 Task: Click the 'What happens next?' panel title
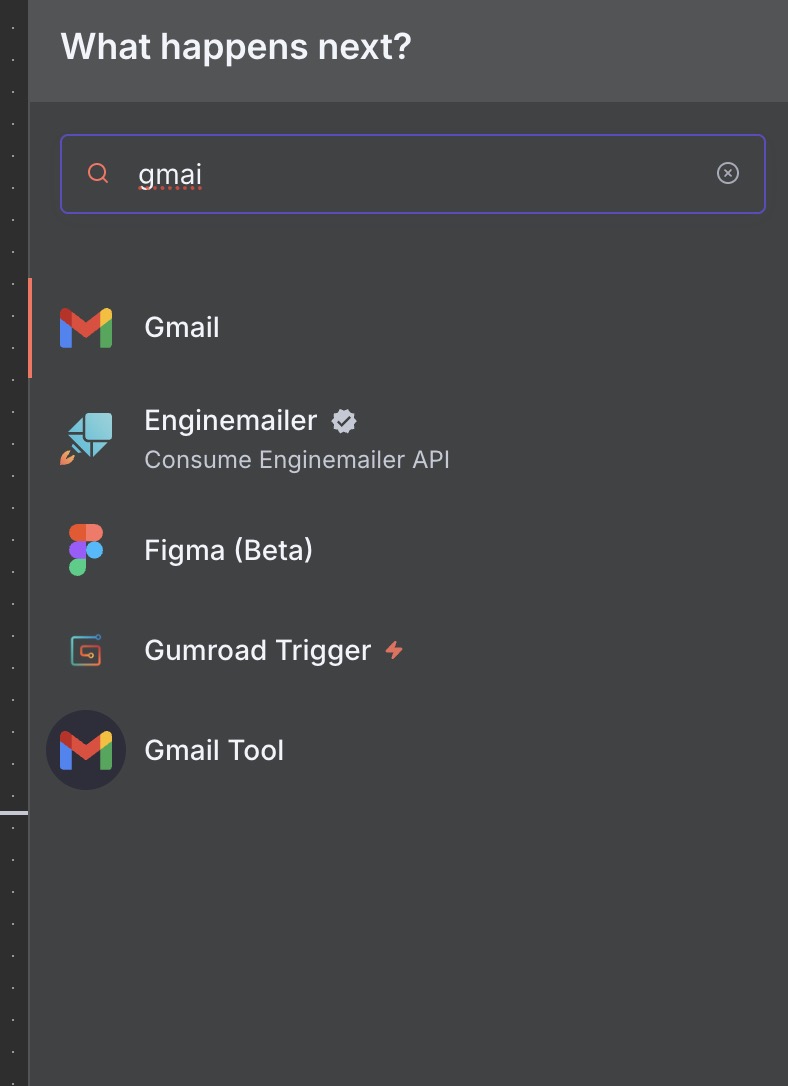click(236, 47)
